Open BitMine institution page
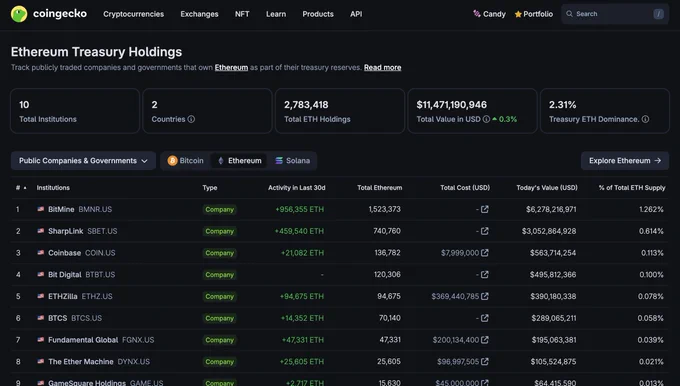This screenshot has width=680, height=386. point(61,209)
